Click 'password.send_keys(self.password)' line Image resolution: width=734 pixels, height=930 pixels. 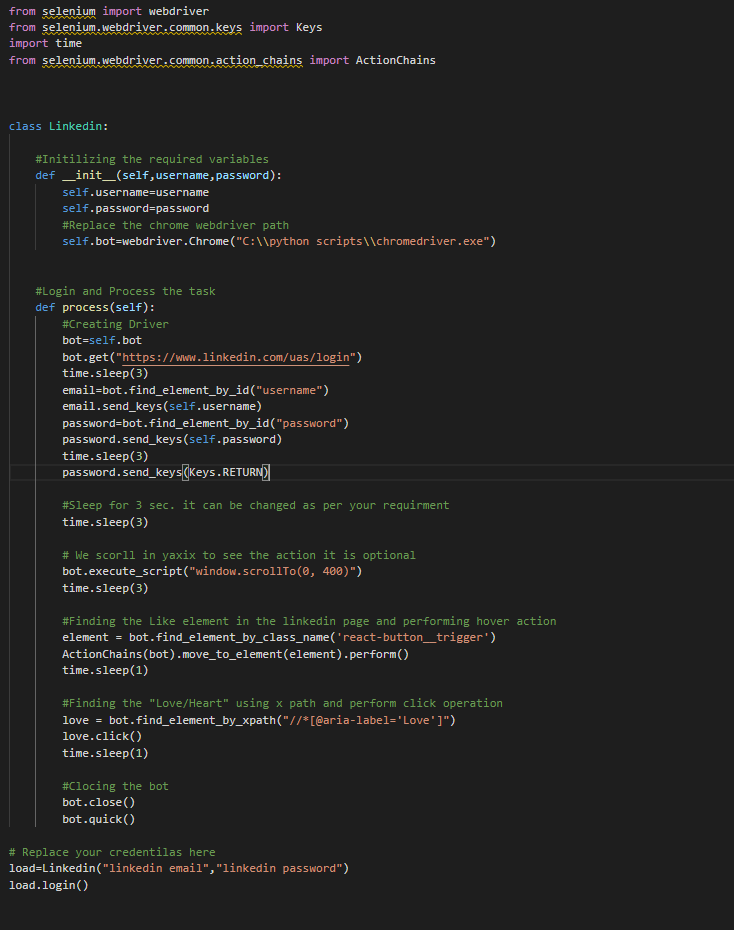(172, 439)
